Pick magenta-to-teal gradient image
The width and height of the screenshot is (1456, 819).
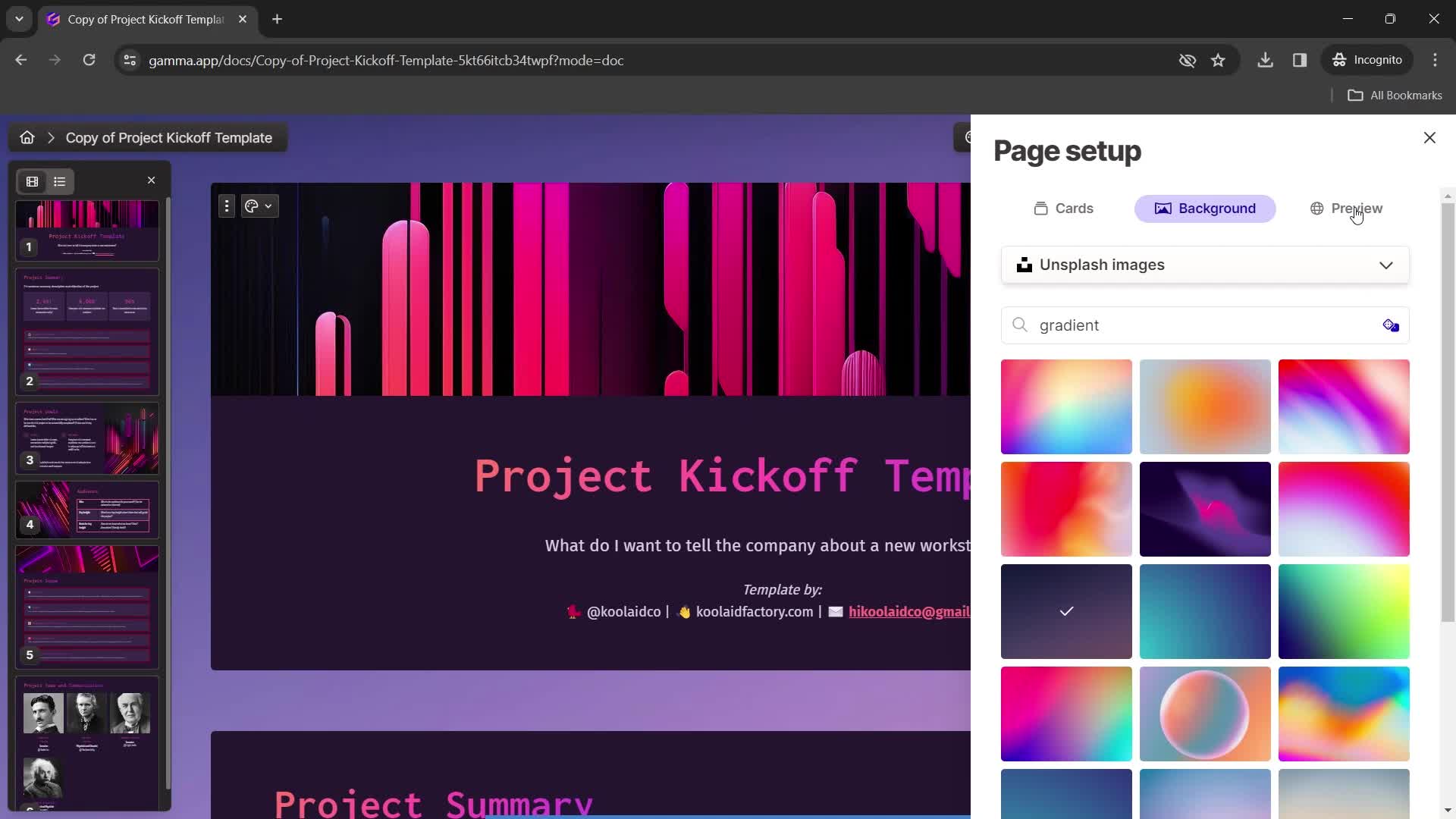tap(1066, 714)
